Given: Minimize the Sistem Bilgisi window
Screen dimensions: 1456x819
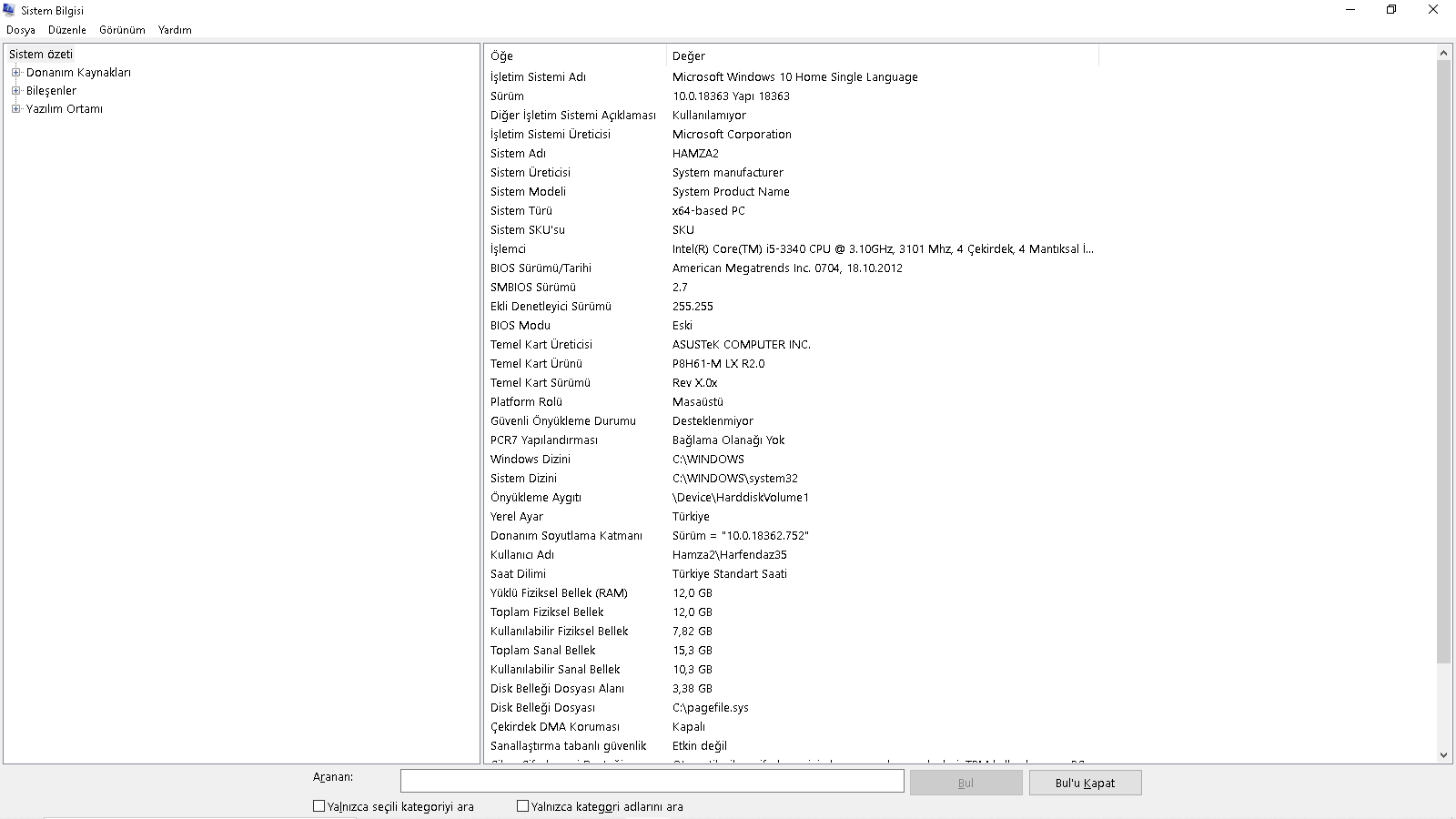Looking at the screenshot, I should pos(1350,10).
